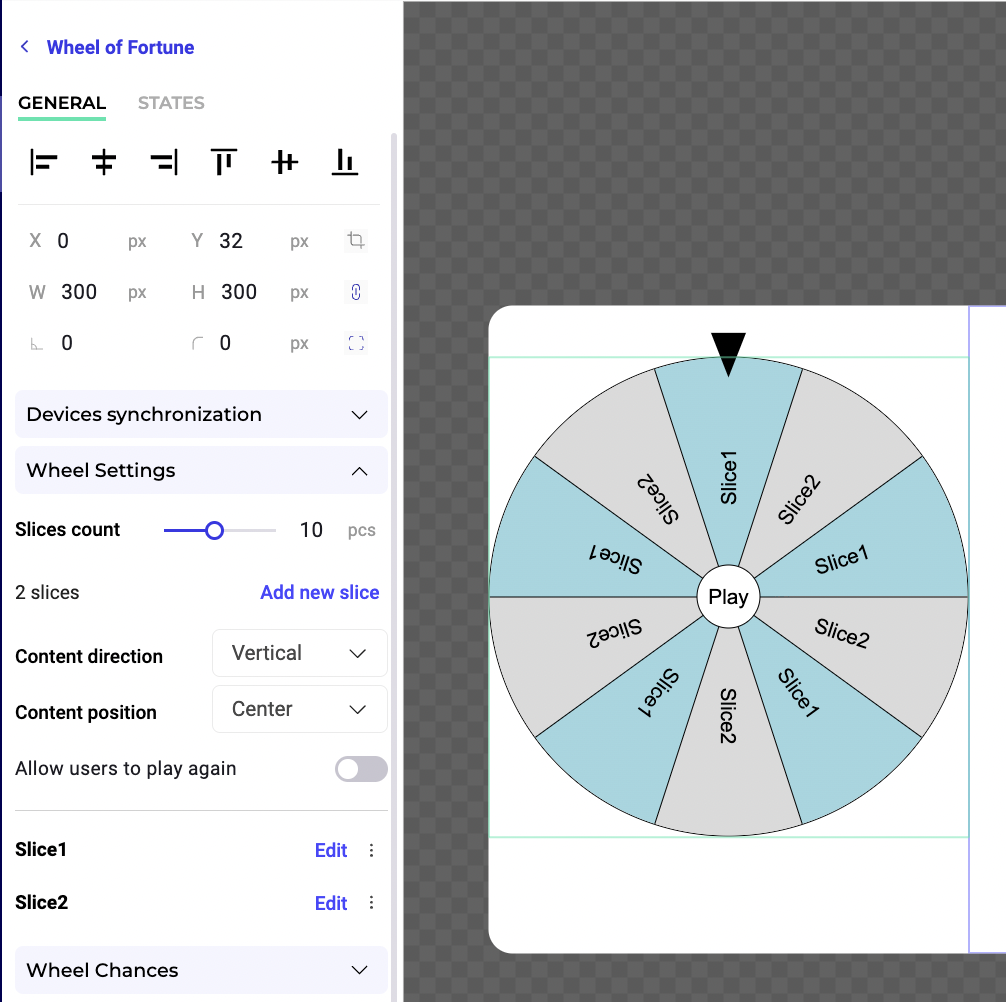Open the Content direction dropdown
Image resolution: width=1006 pixels, height=1002 pixels.
click(x=299, y=654)
